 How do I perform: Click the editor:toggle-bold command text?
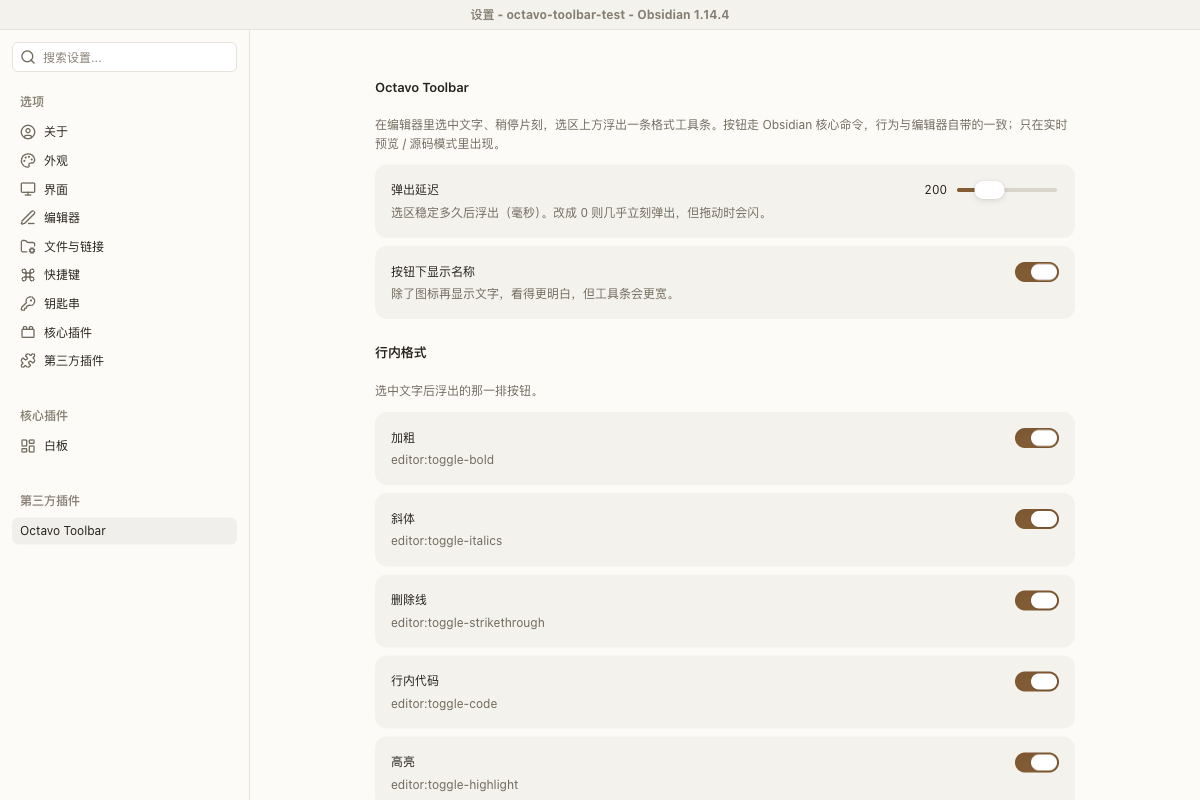(x=442, y=460)
